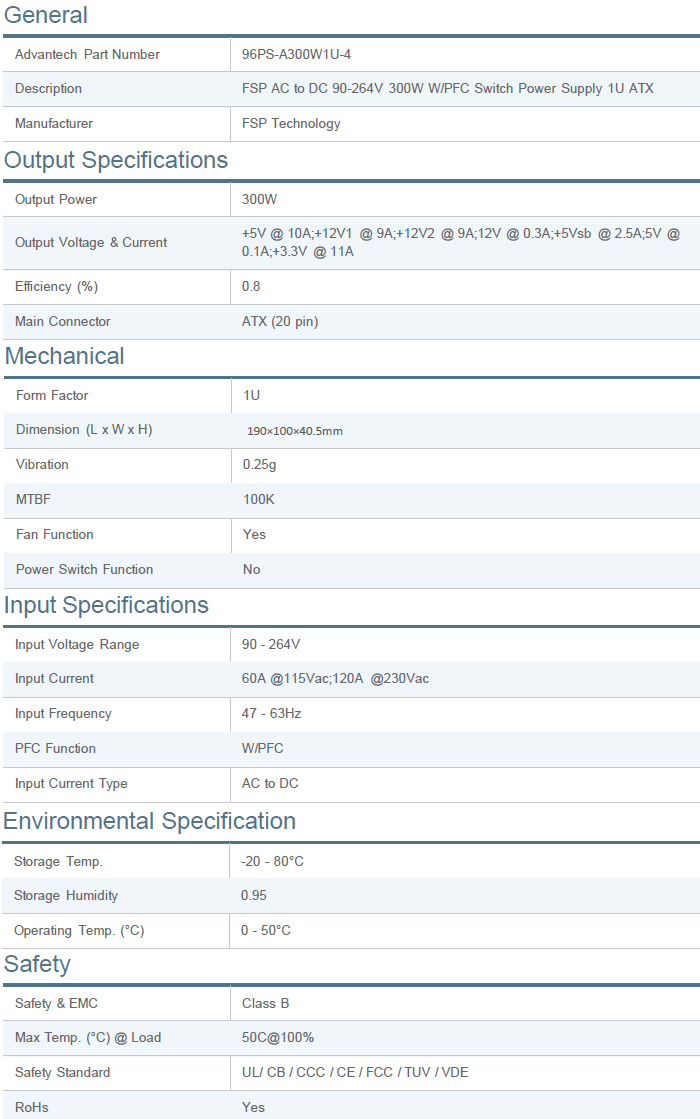Select the 190×100×40.5mm dimension value
The width and height of the screenshot is (700, 1119).
[295, 431]
